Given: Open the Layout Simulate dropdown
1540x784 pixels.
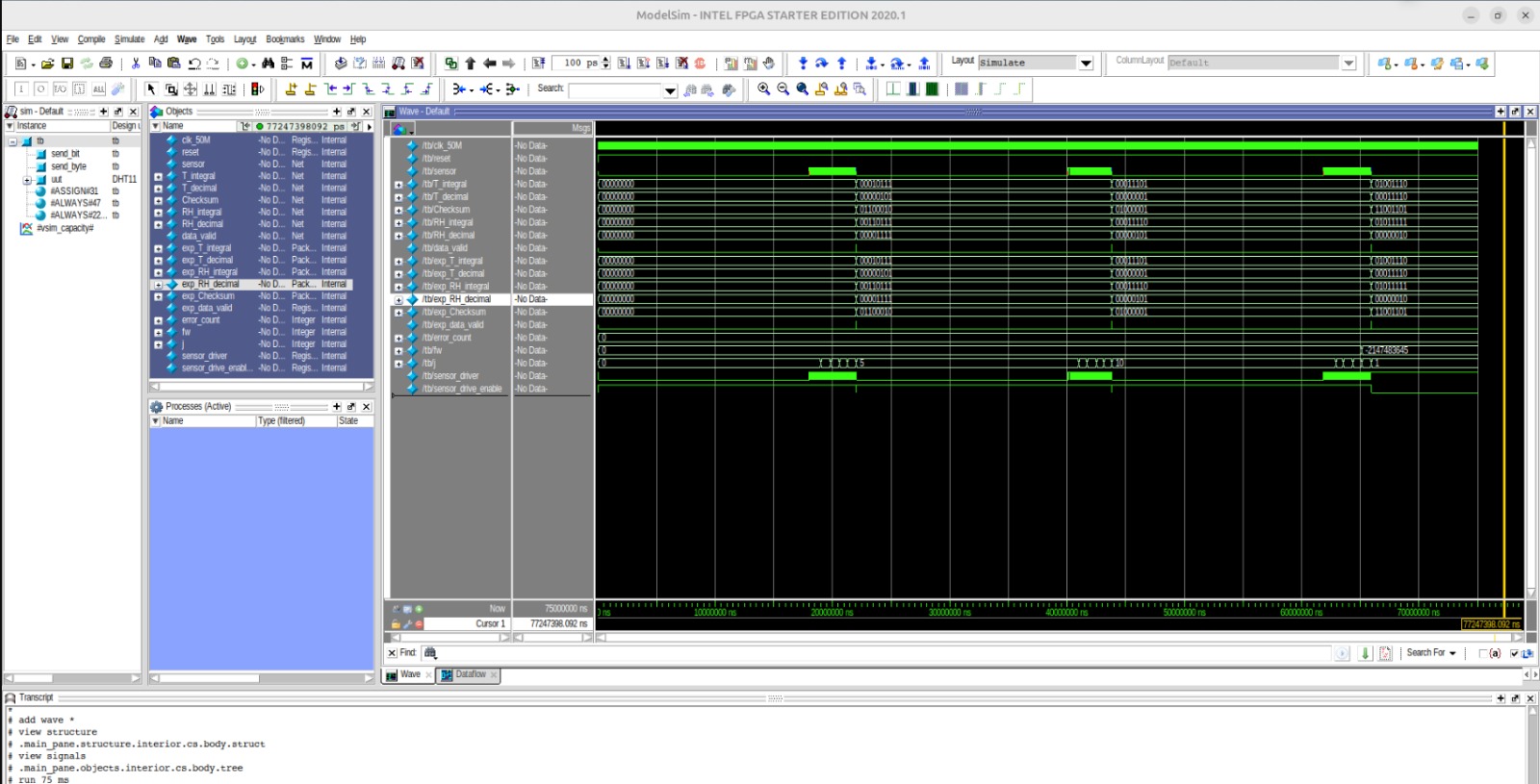Looking at the screenshot, I should (1086, 63).
